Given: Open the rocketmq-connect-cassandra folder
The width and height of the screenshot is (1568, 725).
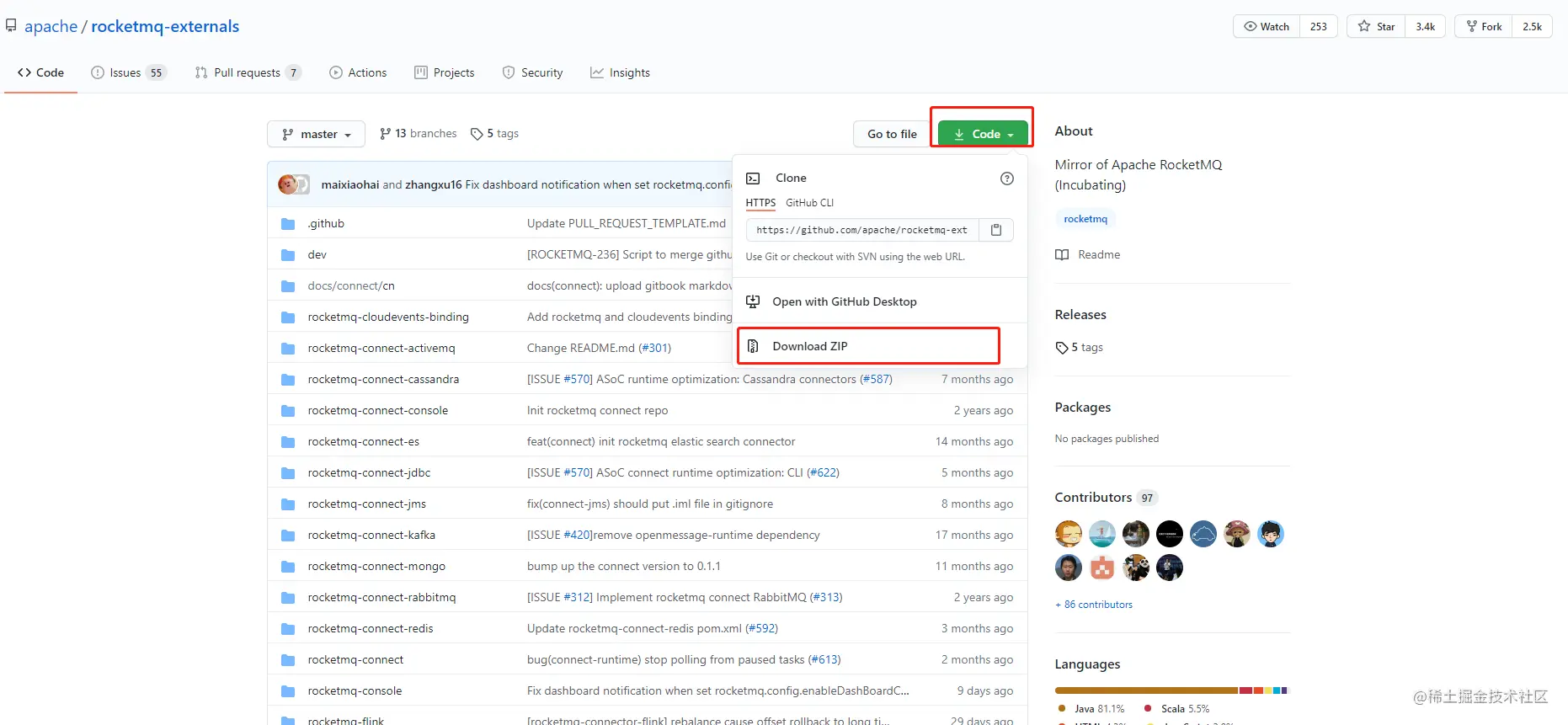Looking at the screenshot, I should tap(383, 380).
